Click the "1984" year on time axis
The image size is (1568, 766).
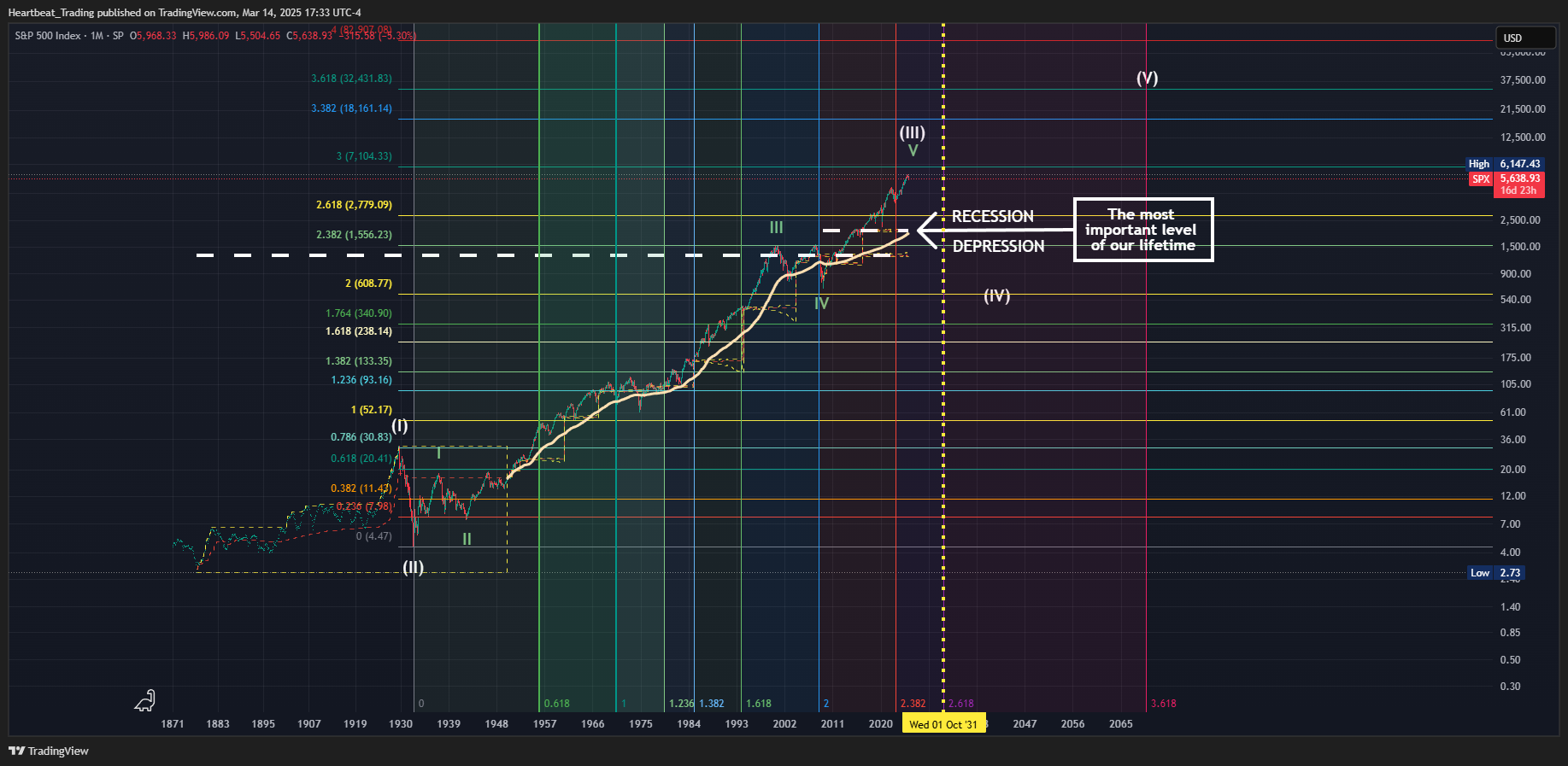(x=689, y=724)
